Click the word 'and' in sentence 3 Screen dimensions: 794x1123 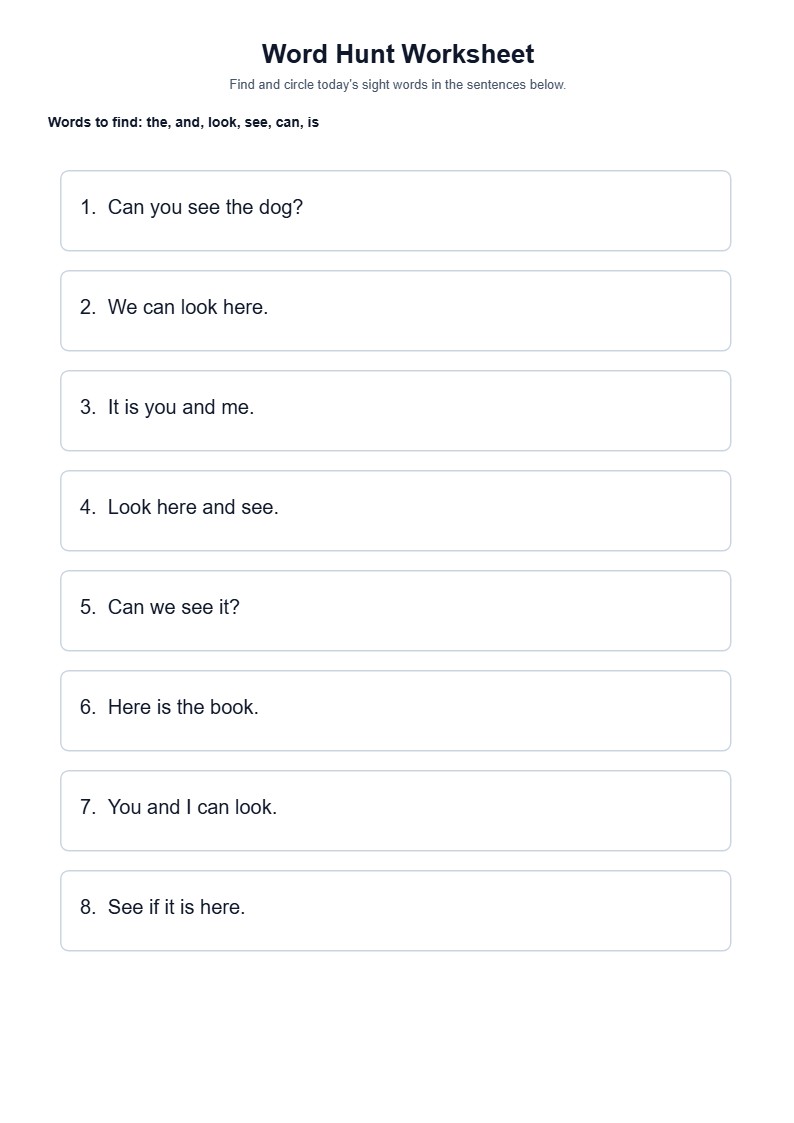coord(198,408)
